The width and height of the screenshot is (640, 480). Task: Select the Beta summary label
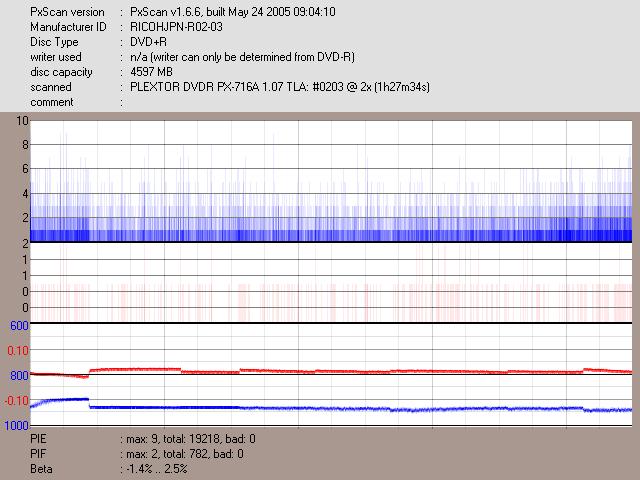[41, 469]
